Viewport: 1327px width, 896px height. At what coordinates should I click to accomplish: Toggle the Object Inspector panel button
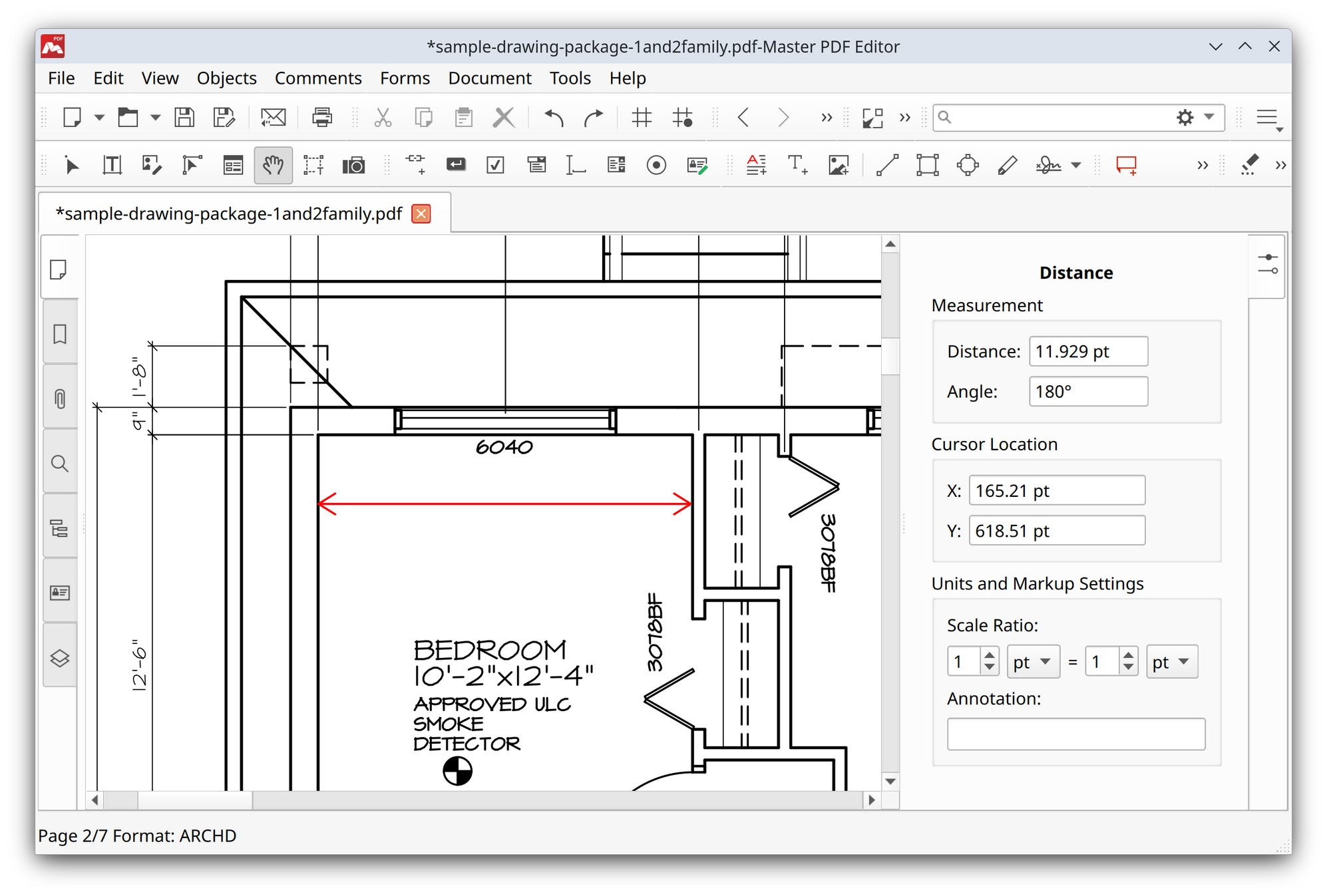1268,265
